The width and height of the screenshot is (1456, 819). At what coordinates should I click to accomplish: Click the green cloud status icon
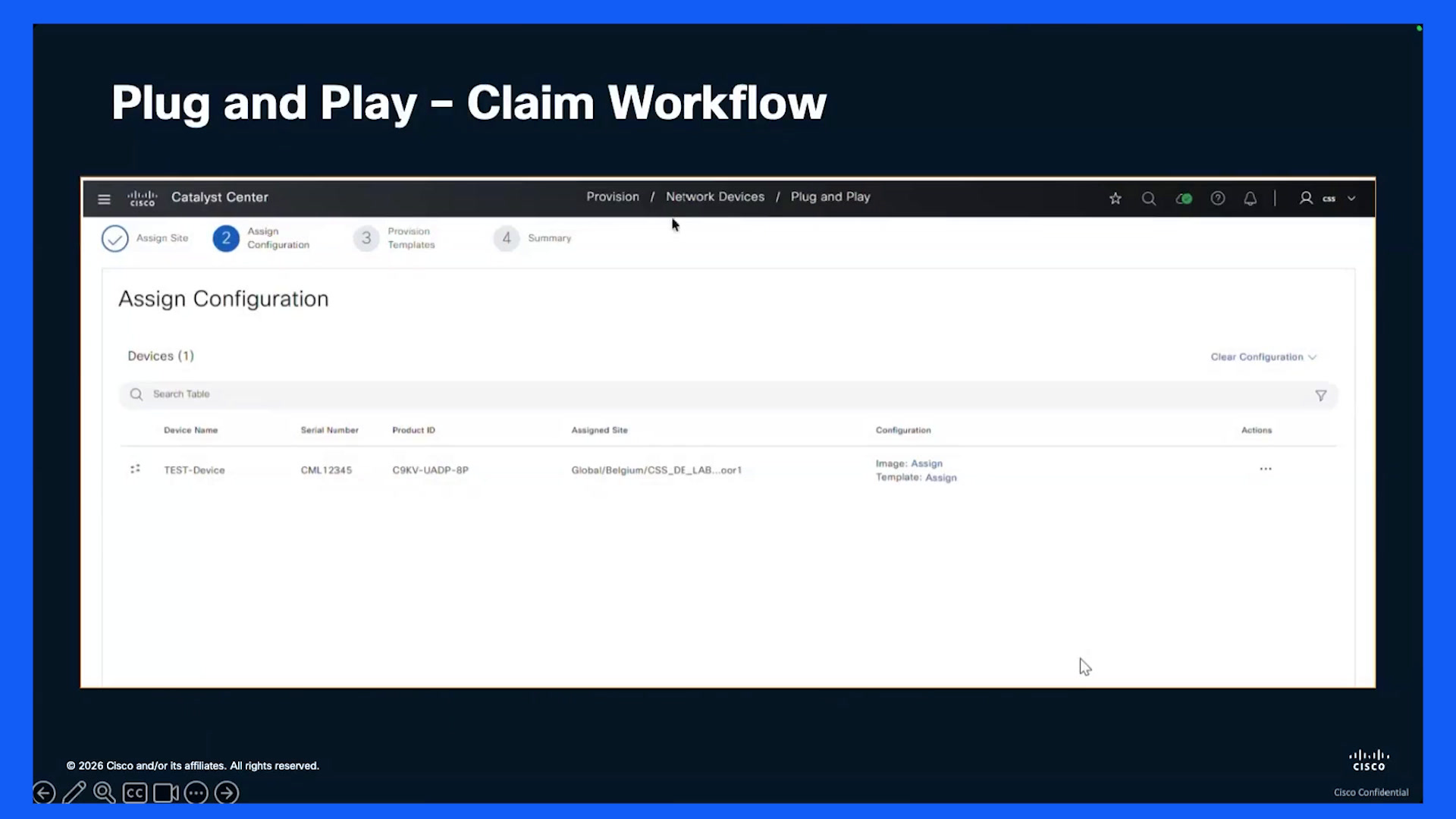(x=1184, y=199)
